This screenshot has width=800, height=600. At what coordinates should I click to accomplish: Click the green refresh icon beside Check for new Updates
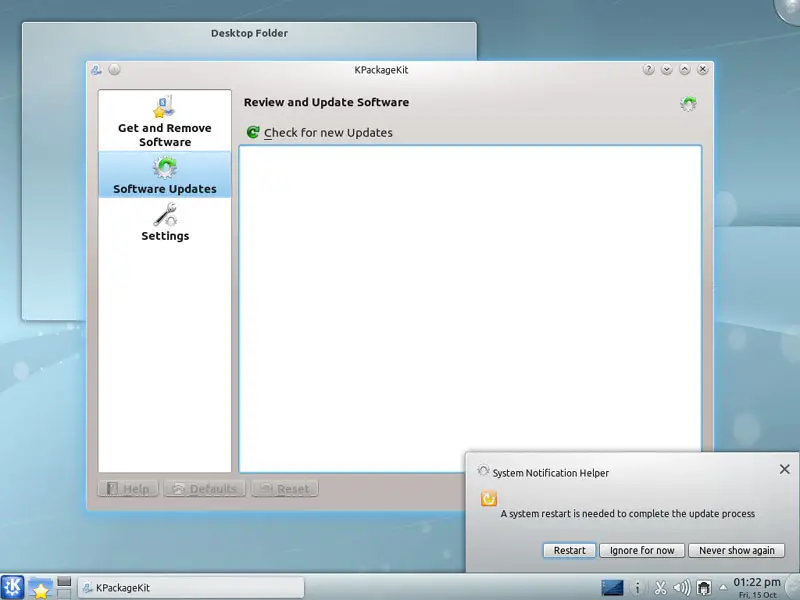pos(253,132)
